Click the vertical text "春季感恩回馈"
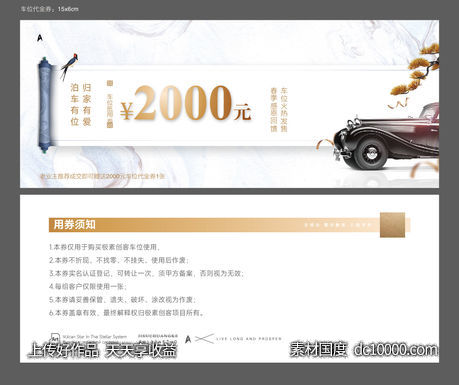Screen dimensions: 459x385 [x=274, y=110]
